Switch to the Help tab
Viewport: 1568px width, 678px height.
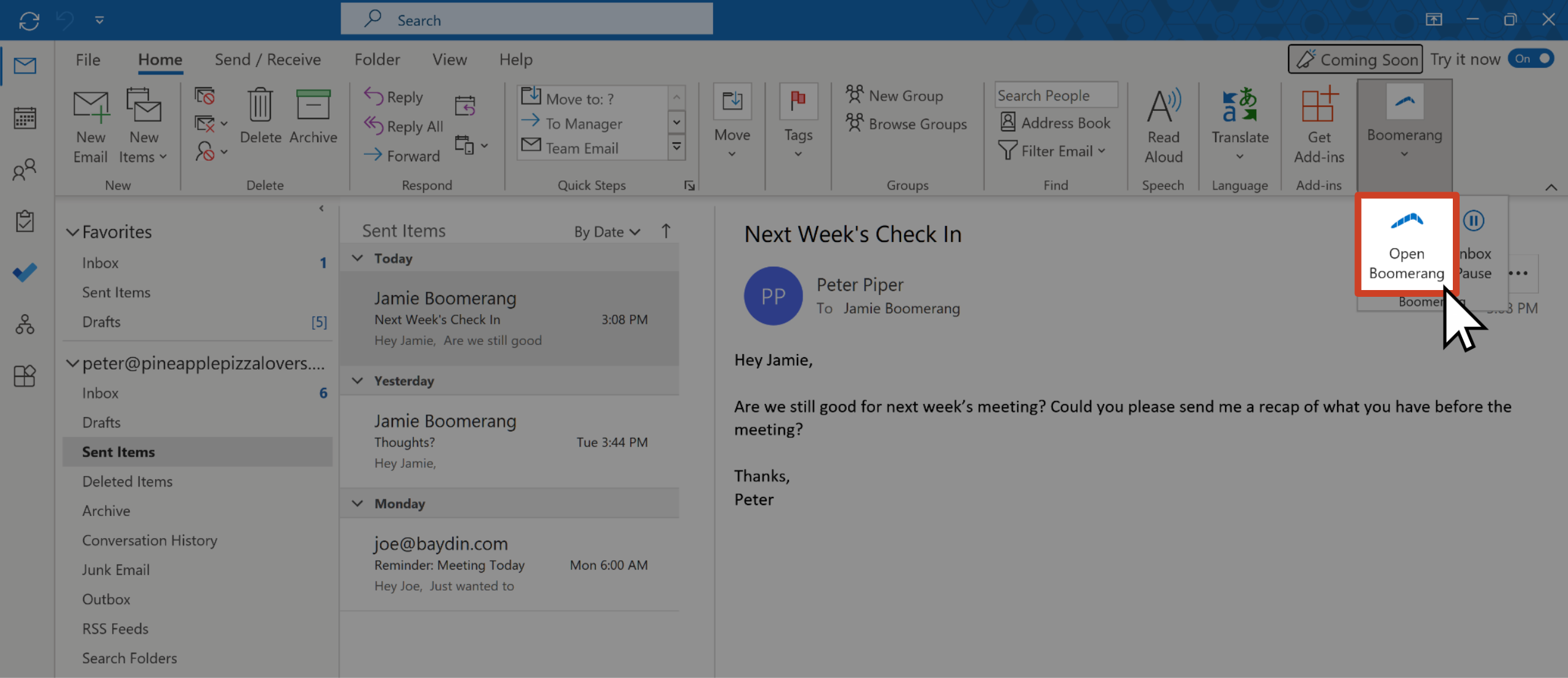(516, 60)
